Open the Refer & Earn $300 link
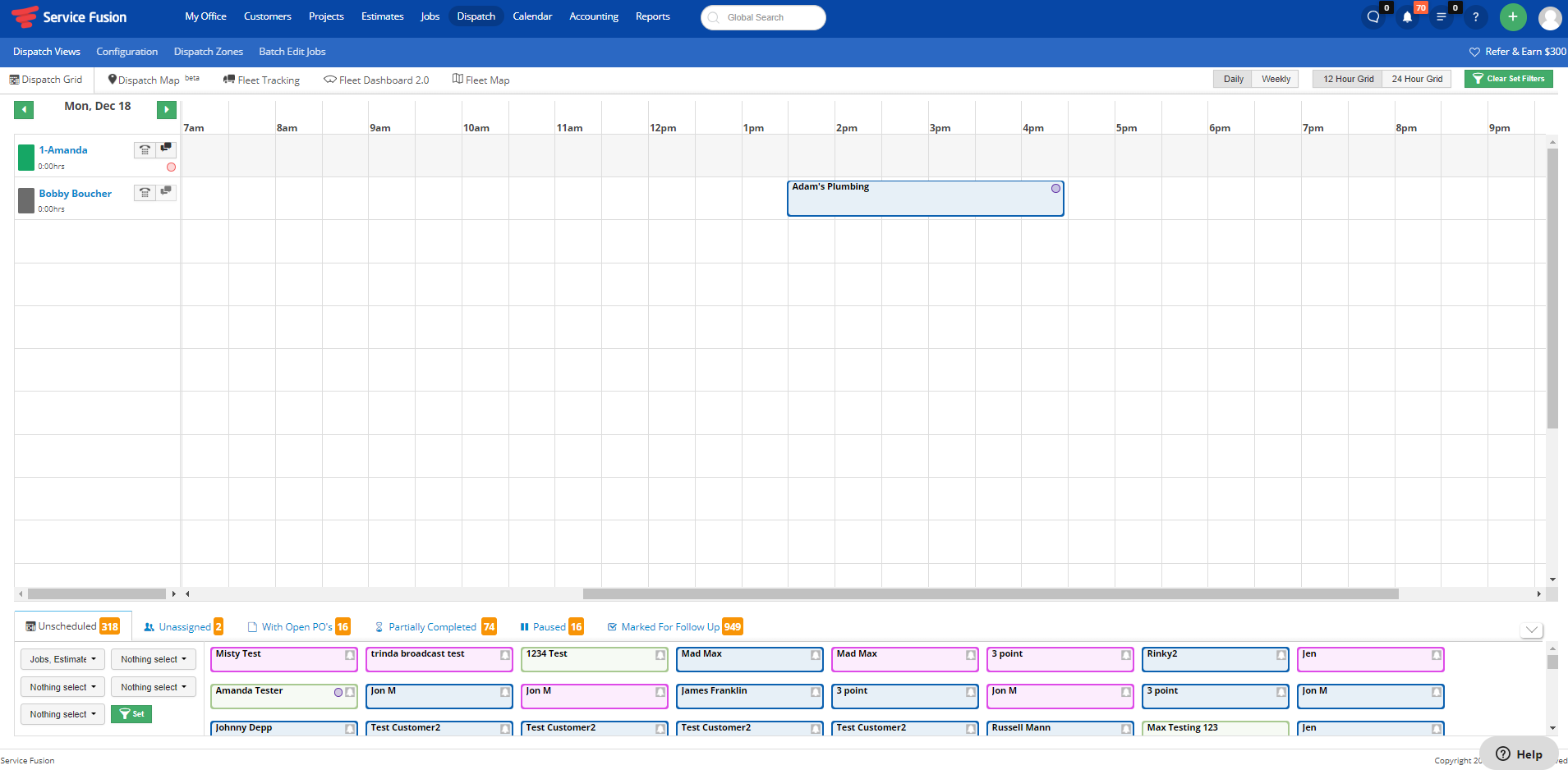 pyautogui.click(x=1518, y=52)
